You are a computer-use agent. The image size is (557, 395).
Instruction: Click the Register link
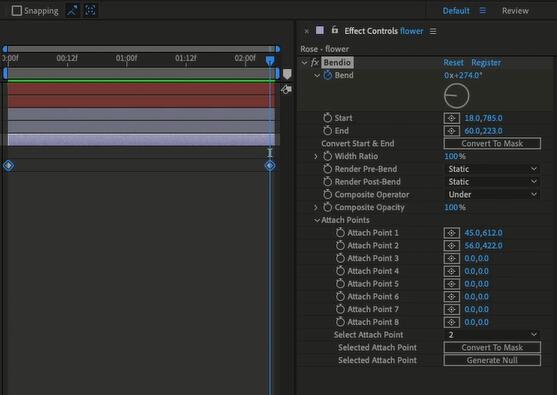(x=486, y=63)
